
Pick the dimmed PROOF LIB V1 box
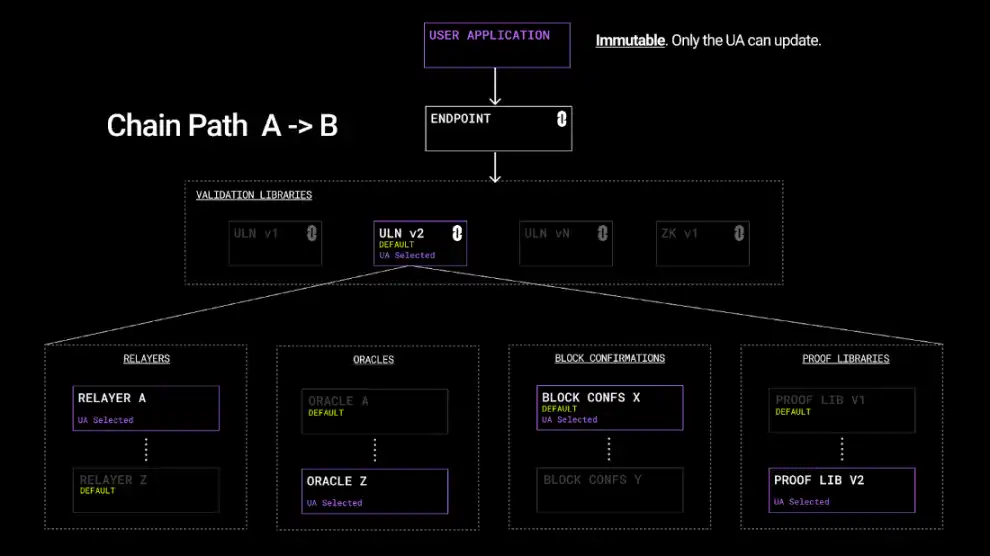tap(842, 410)
